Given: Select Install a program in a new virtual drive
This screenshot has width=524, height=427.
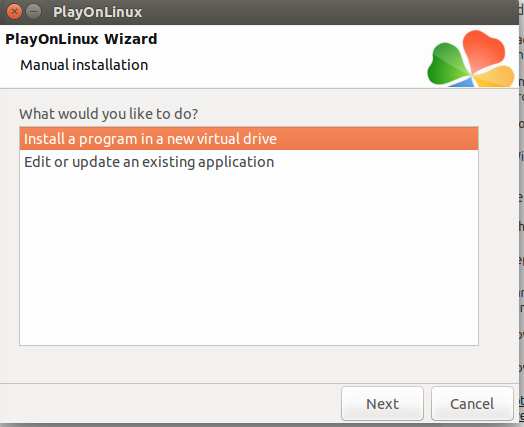Looking at the screenshot, I should [249, 139].
